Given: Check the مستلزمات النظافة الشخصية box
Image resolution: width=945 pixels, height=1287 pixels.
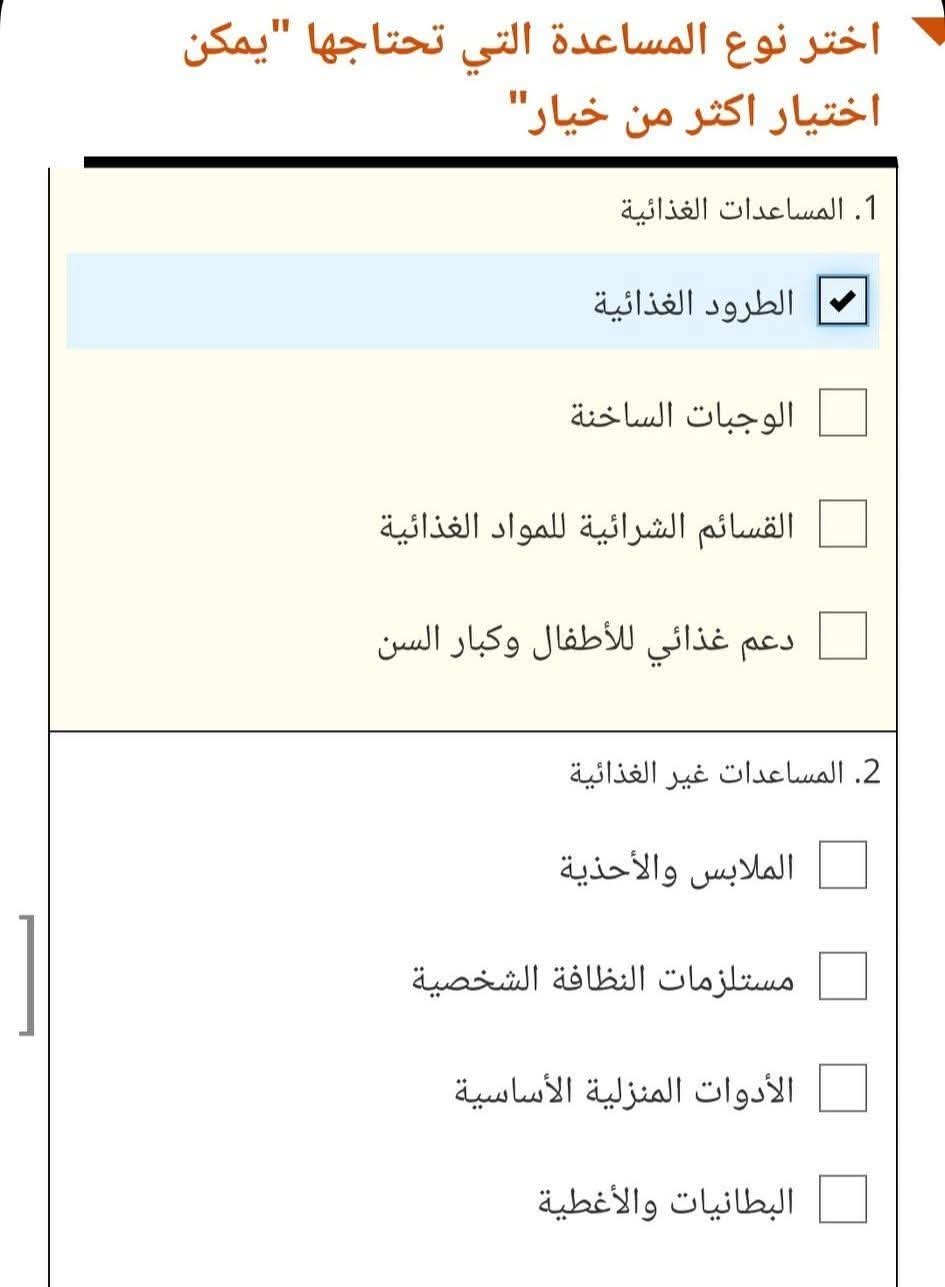Looking at the screenshot, I should tap(841, 978).
